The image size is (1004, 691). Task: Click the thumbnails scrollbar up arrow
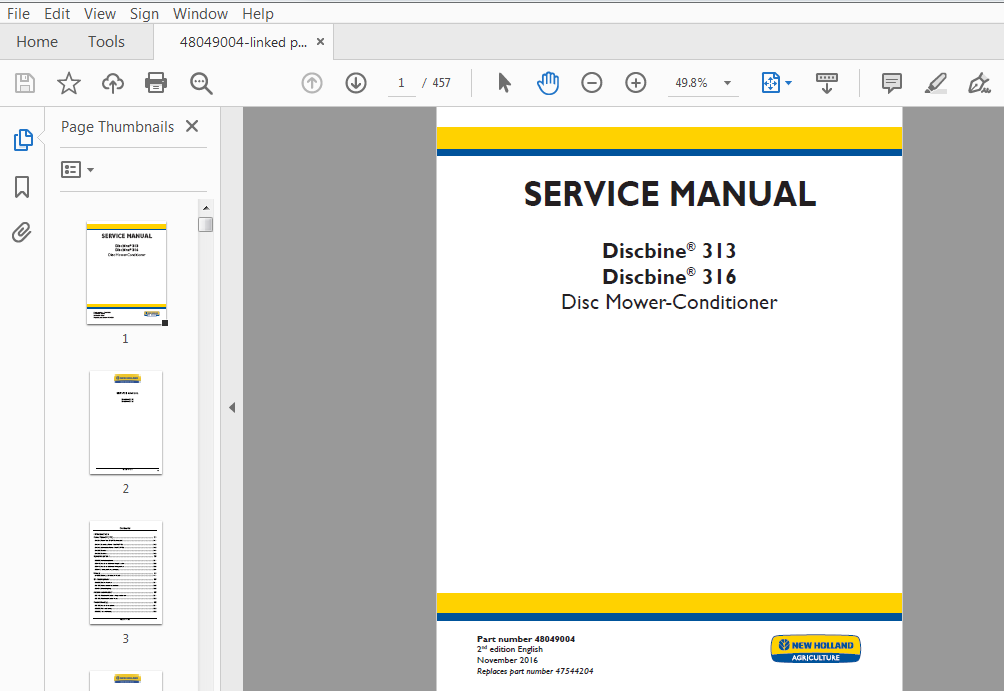206,208
